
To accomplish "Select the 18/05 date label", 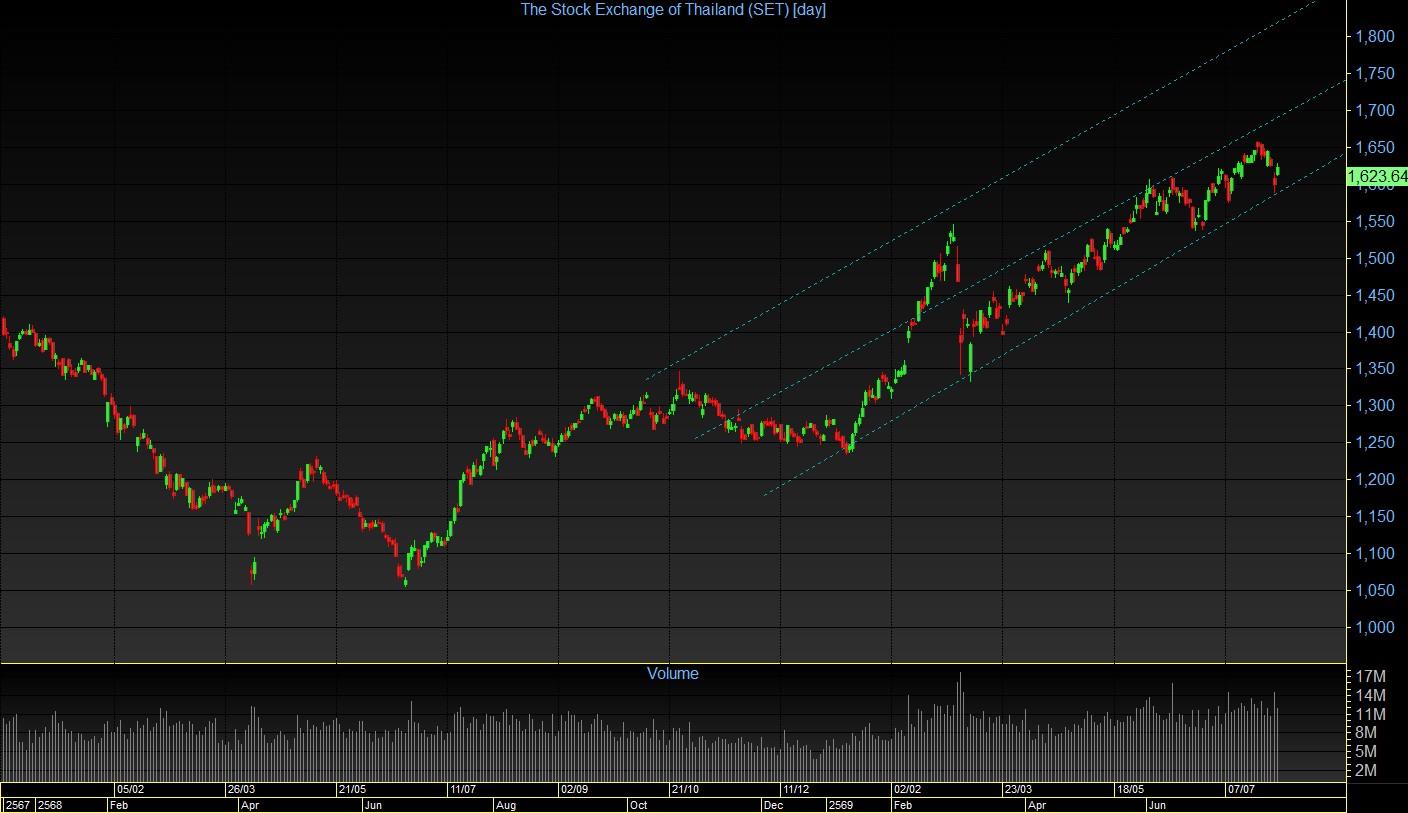I will [1130, 790].
